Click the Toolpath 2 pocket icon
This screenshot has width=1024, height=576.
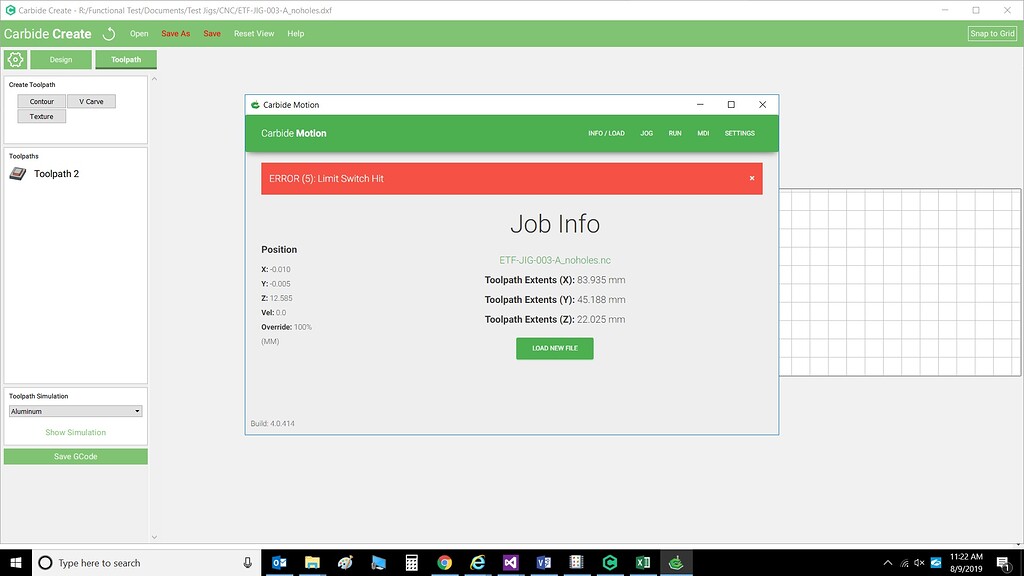(18, 174)
